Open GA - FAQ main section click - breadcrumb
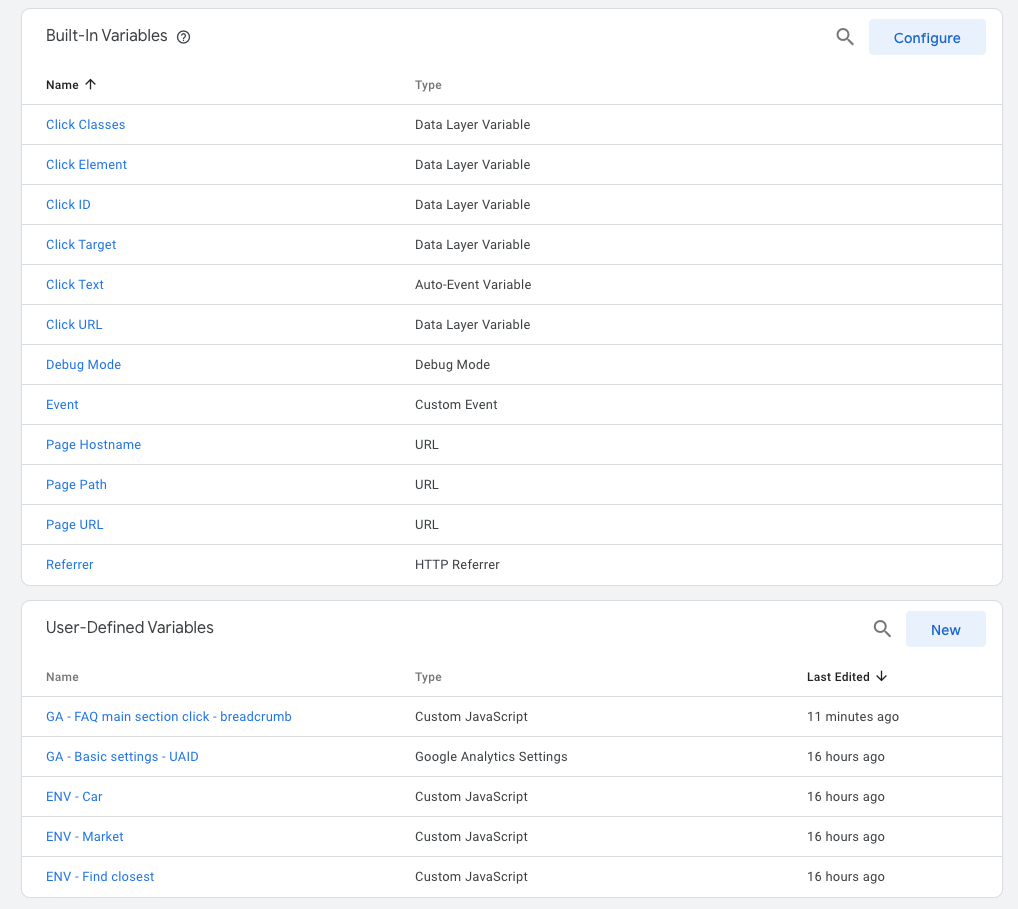This screenshot has width=1018, height=909. point(169,717)
